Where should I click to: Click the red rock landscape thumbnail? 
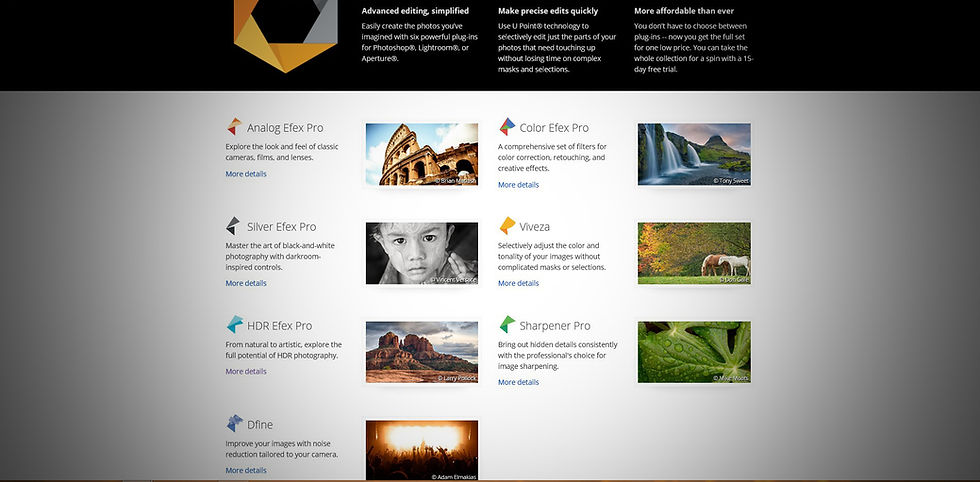click(x=422, y=352)
